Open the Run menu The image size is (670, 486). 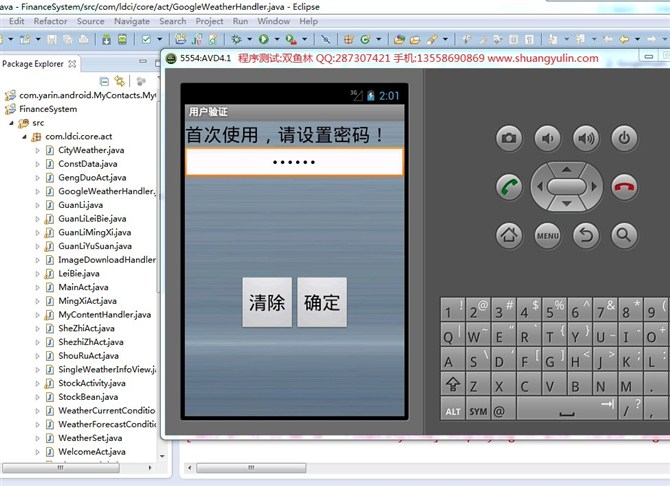[240, 21]
